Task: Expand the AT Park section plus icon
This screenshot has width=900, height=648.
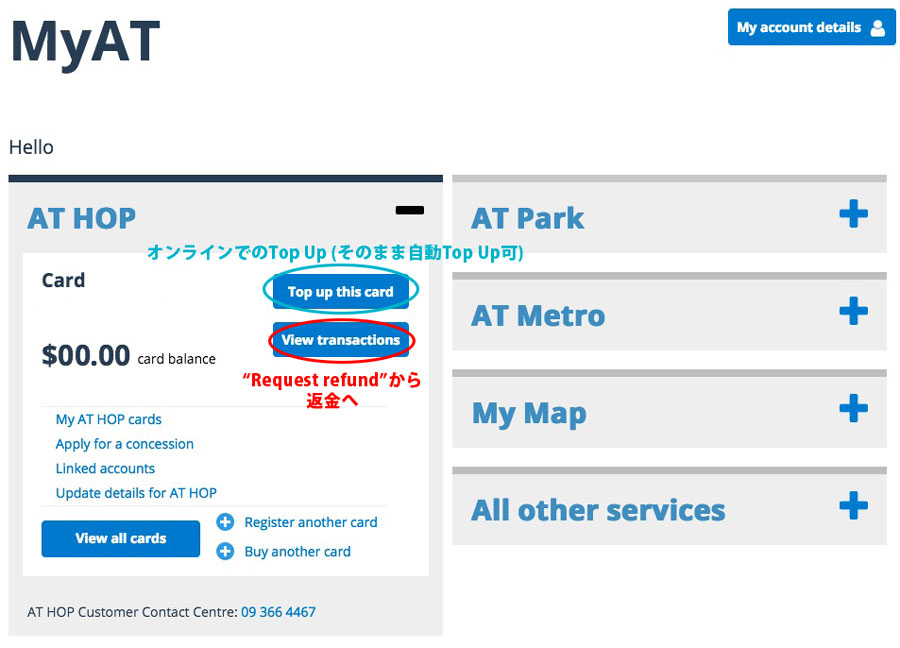Action: (853, 214)
